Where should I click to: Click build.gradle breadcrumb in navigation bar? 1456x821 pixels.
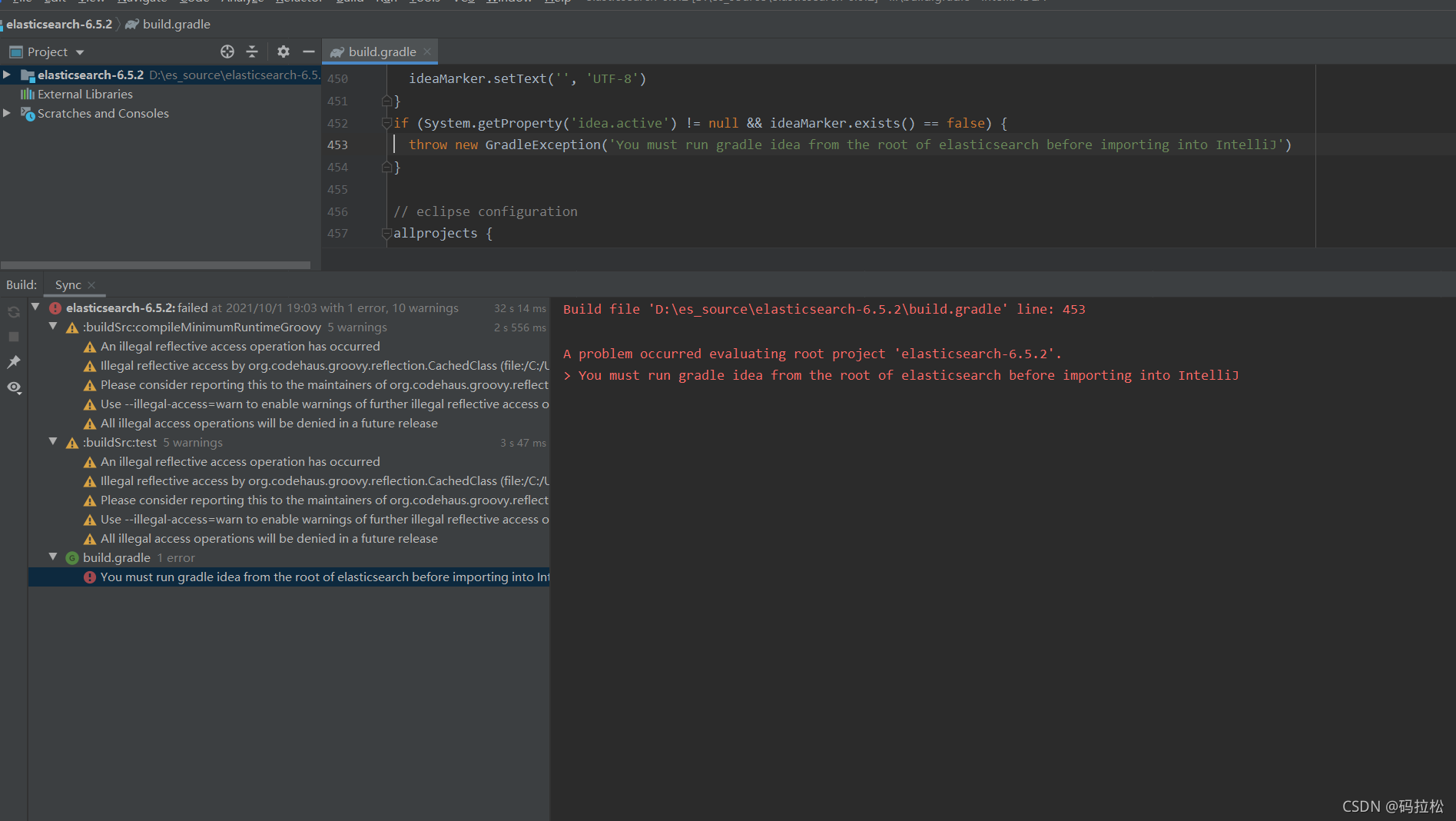(x=176, y=24)
